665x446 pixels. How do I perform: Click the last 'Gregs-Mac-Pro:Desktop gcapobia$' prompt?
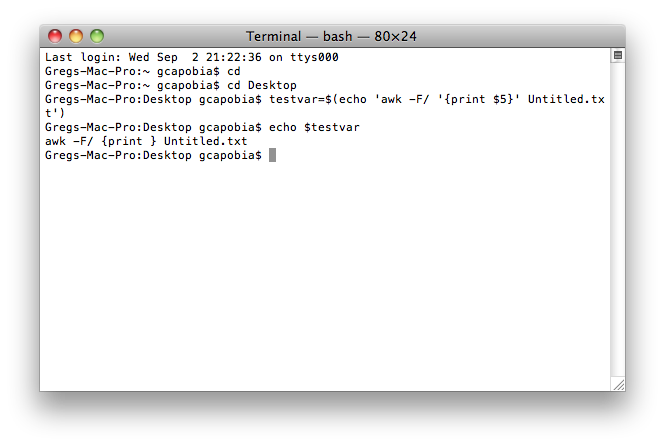point(153,155)
